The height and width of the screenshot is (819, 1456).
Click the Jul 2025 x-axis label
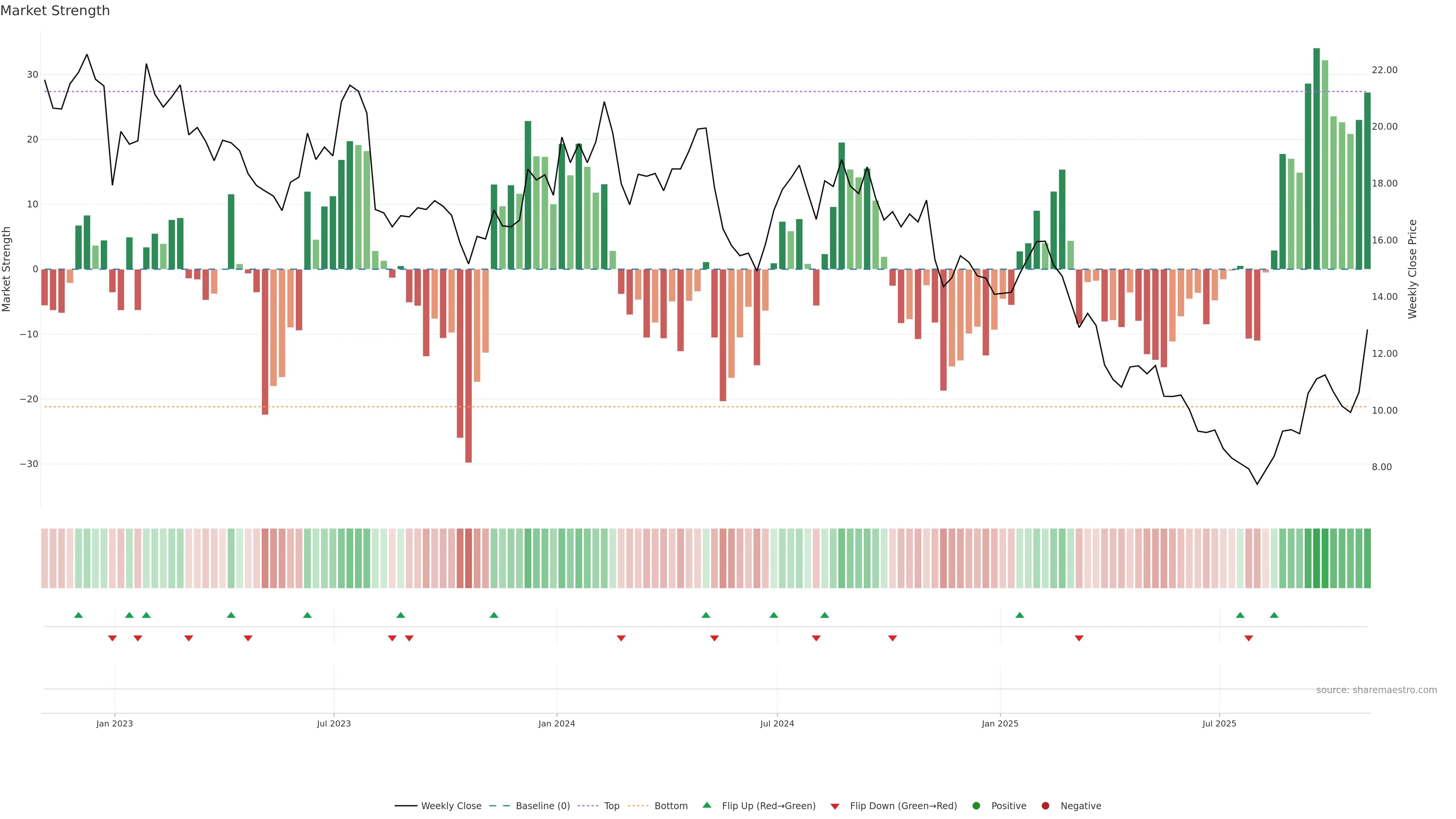[x=1219, y=723]
